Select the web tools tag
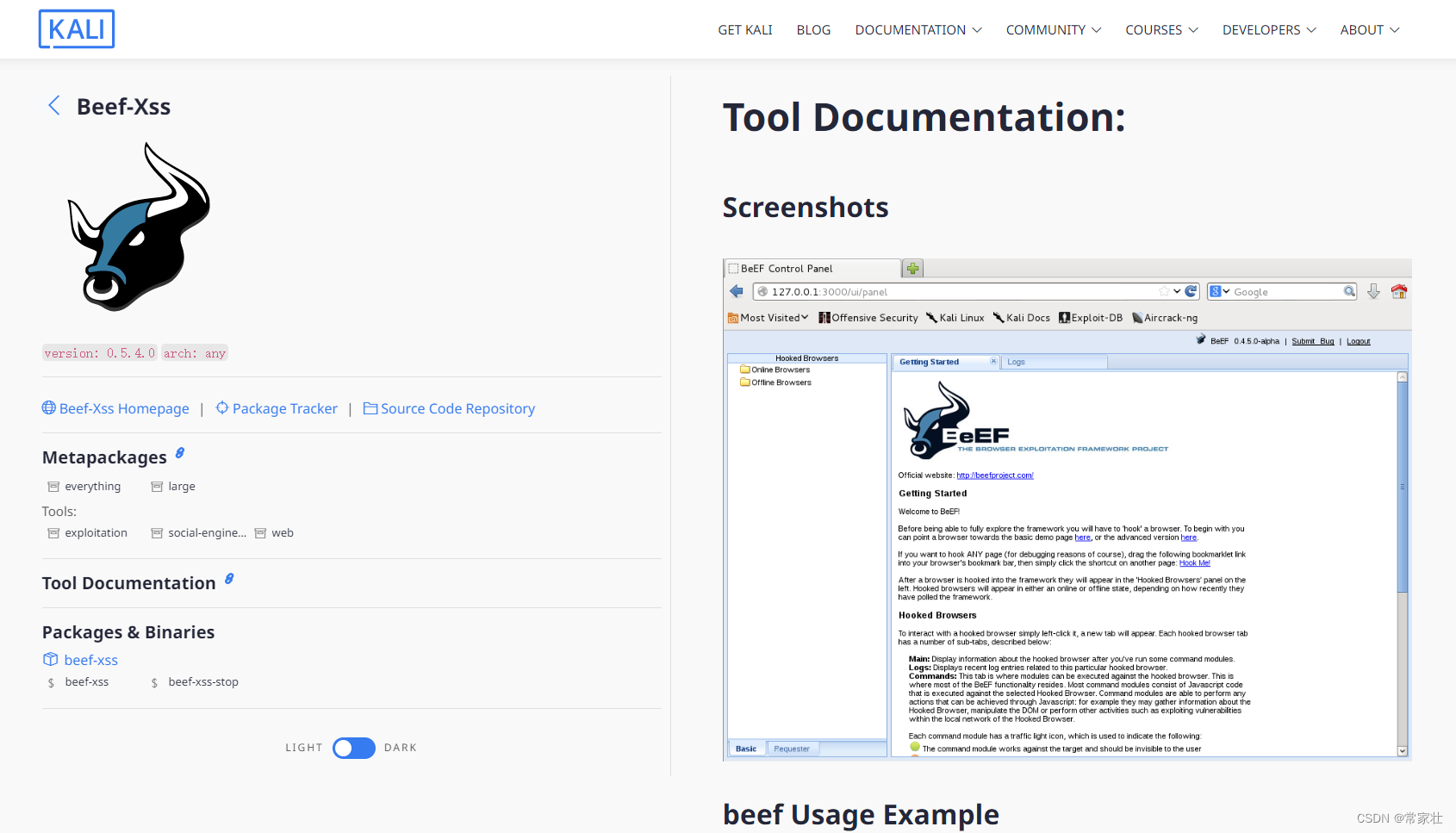1456x833 pixels. tap(274, 533)
